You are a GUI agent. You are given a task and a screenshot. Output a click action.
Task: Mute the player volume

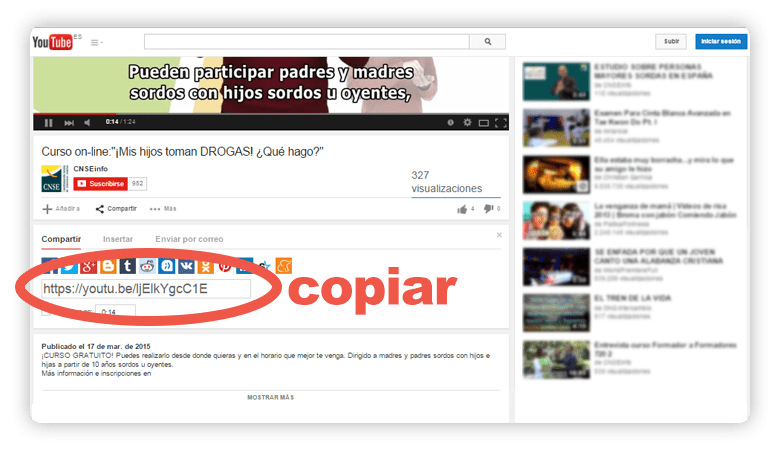point(88,122)
